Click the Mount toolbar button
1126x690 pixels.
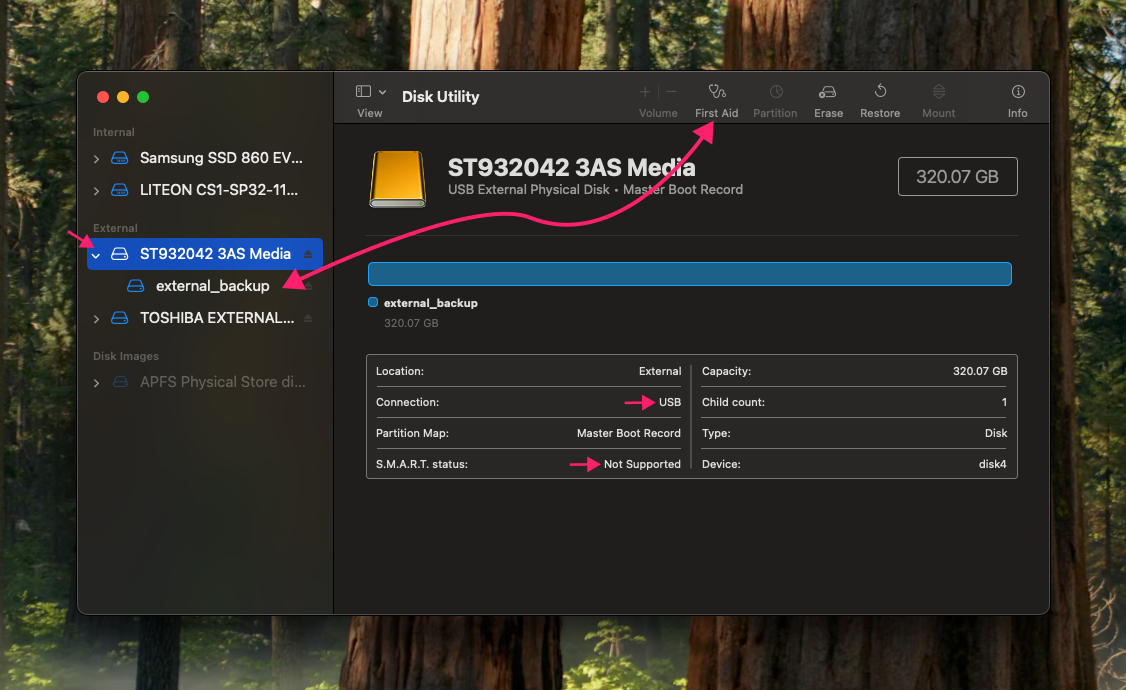[x=938, y=101]
